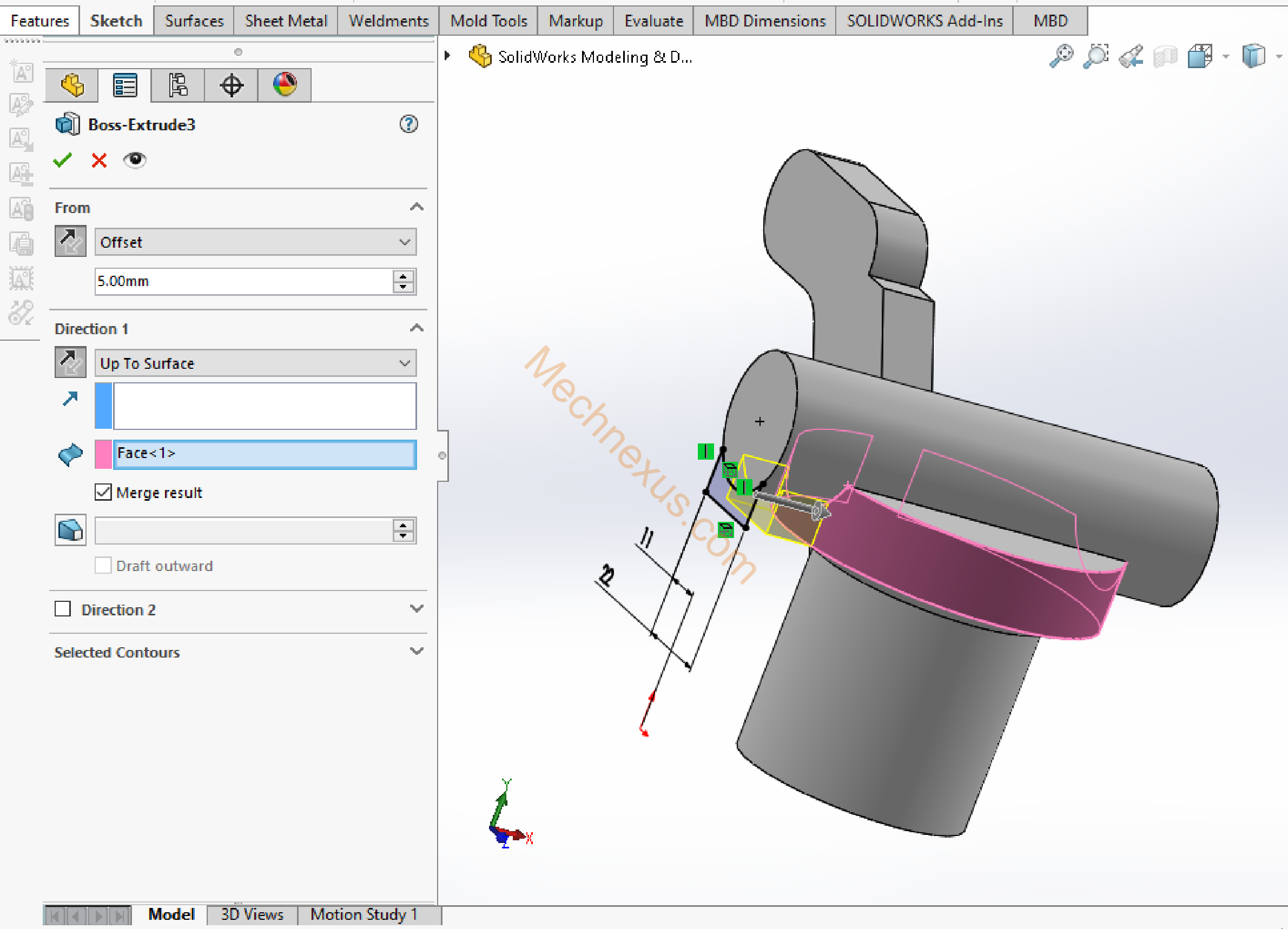
Task: Uncheck the Merge result checkbox
Action: coord(103,492)
